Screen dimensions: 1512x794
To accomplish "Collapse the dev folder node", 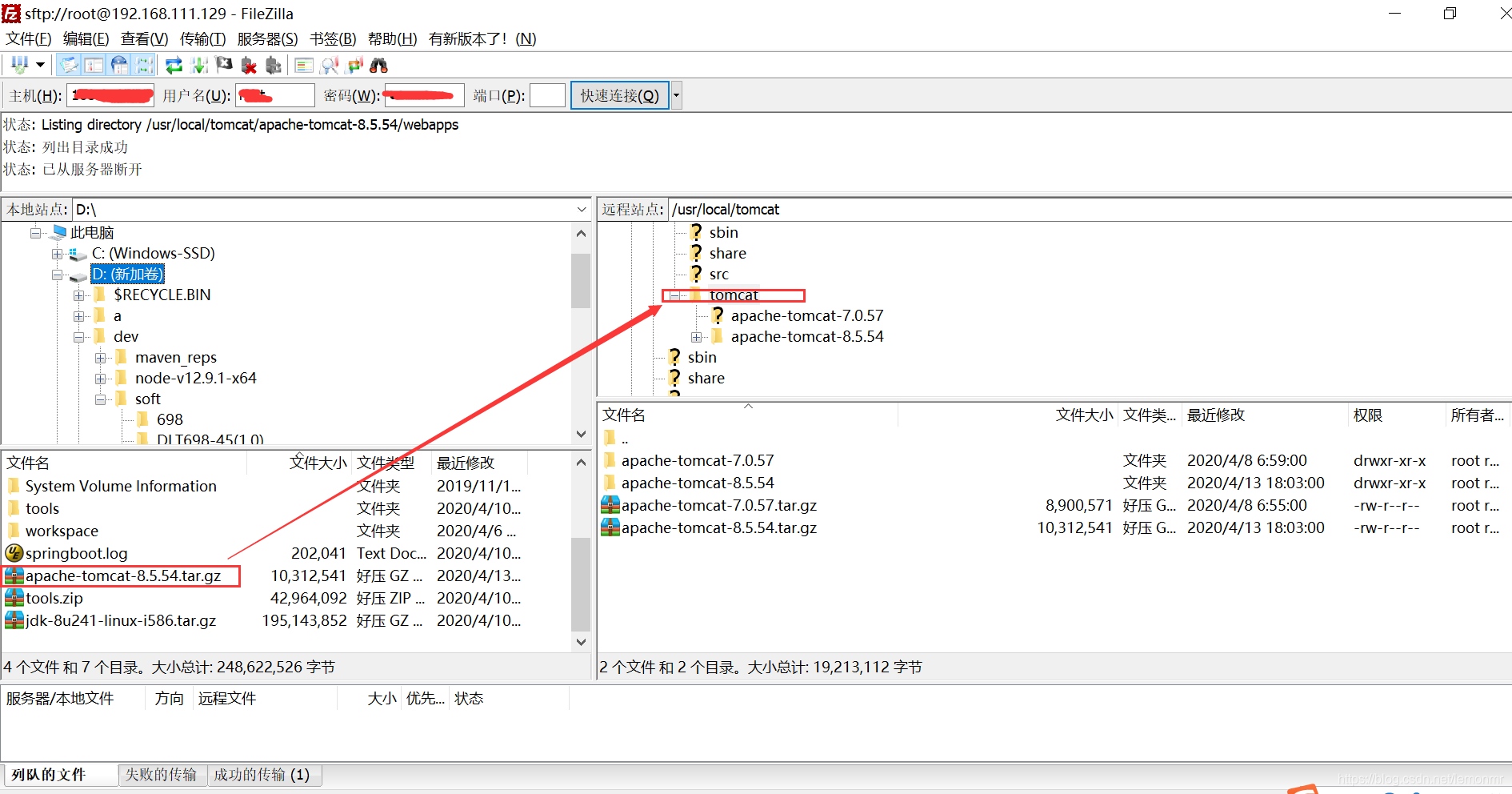I will pyautogui.click(x=79, y=337).
